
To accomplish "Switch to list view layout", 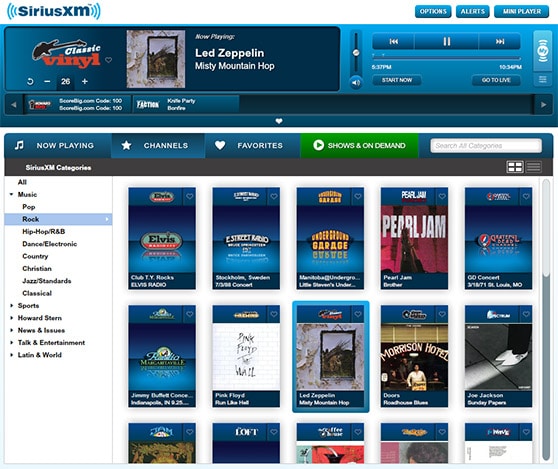I will tap(533, 167).
